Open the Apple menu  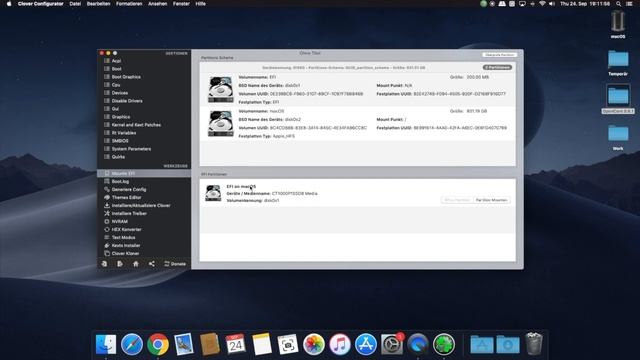(x=9, y=4)
